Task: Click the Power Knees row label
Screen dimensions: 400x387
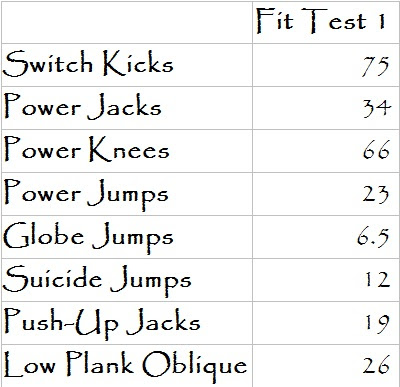Action: pyautogui.click(x=127, y=151)
